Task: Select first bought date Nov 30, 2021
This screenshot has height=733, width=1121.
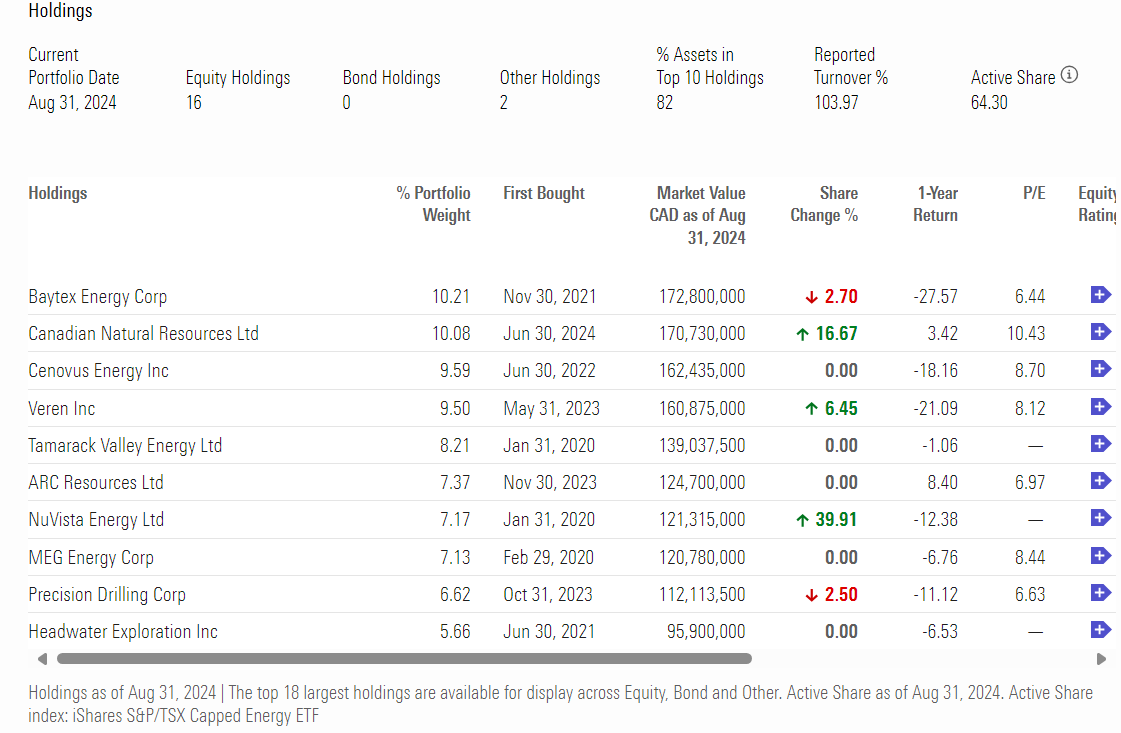Action: [x=549, y=297]
